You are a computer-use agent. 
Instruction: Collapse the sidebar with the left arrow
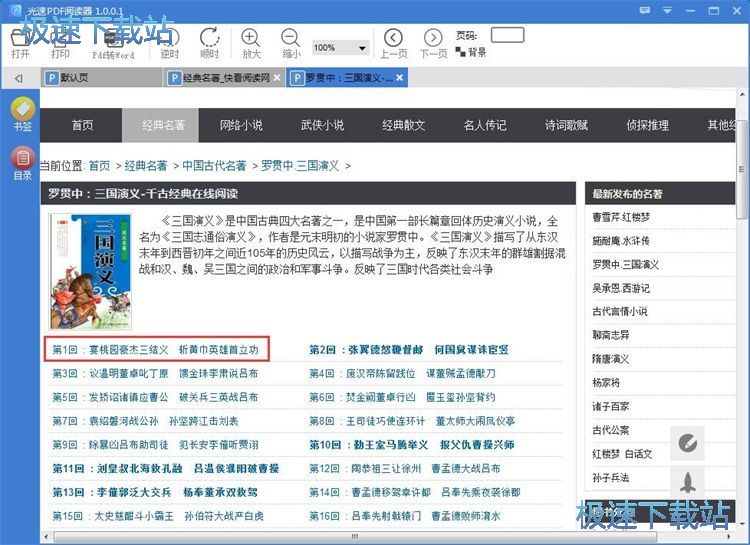18,78
